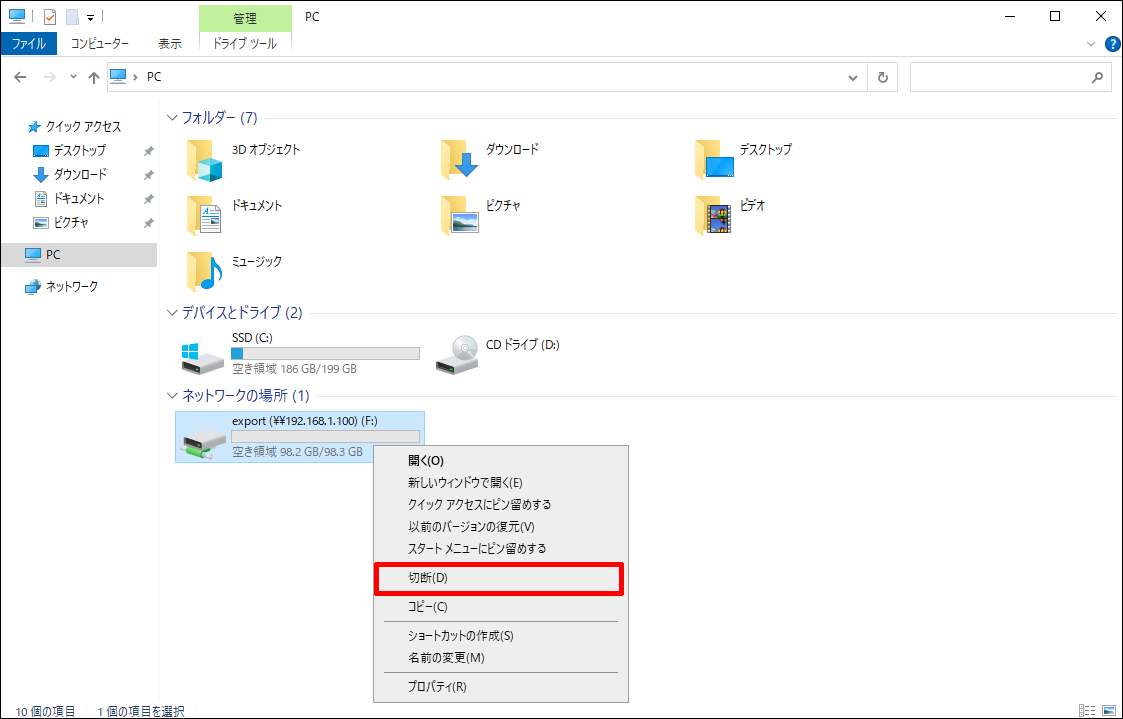
Task: Select the export network drive (F:) icon
Action: pyautogui.click(x=203, y=444)
